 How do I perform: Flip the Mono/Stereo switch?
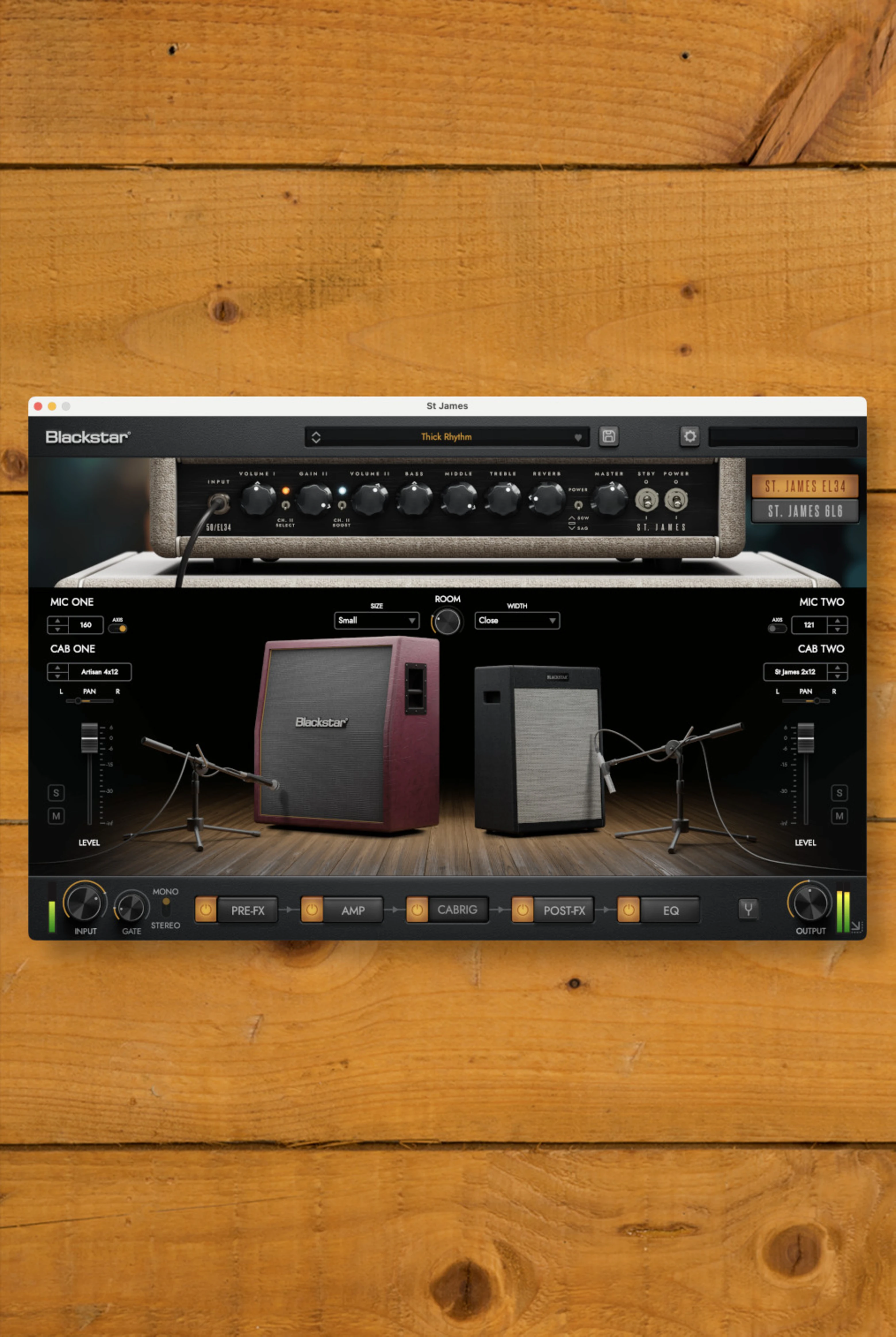pos(166,907)
